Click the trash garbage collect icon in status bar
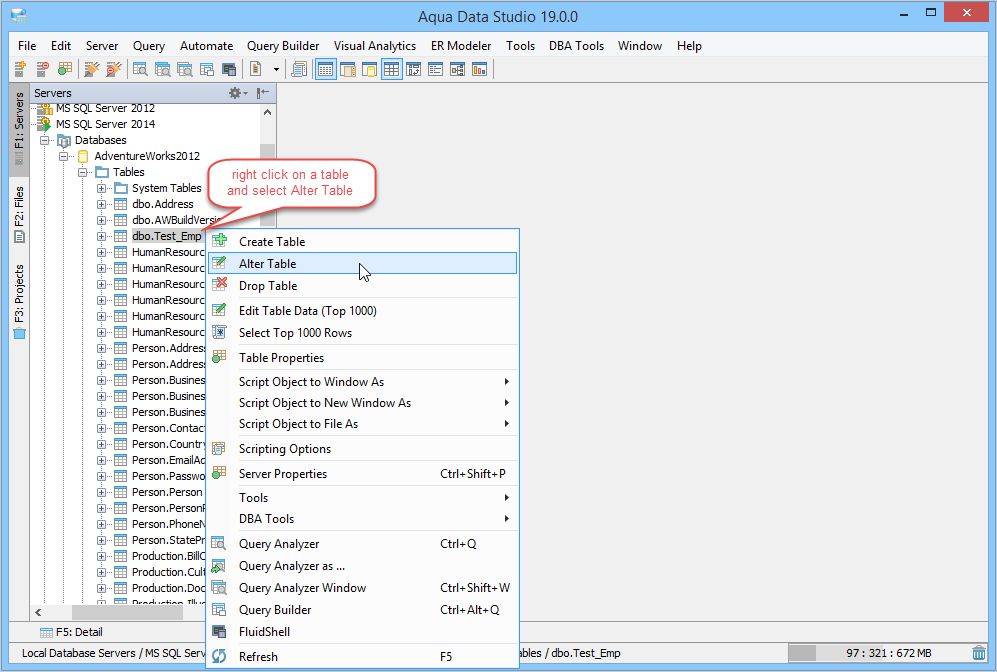This screenshot has width=997, height=672. (x=979, y=652)
